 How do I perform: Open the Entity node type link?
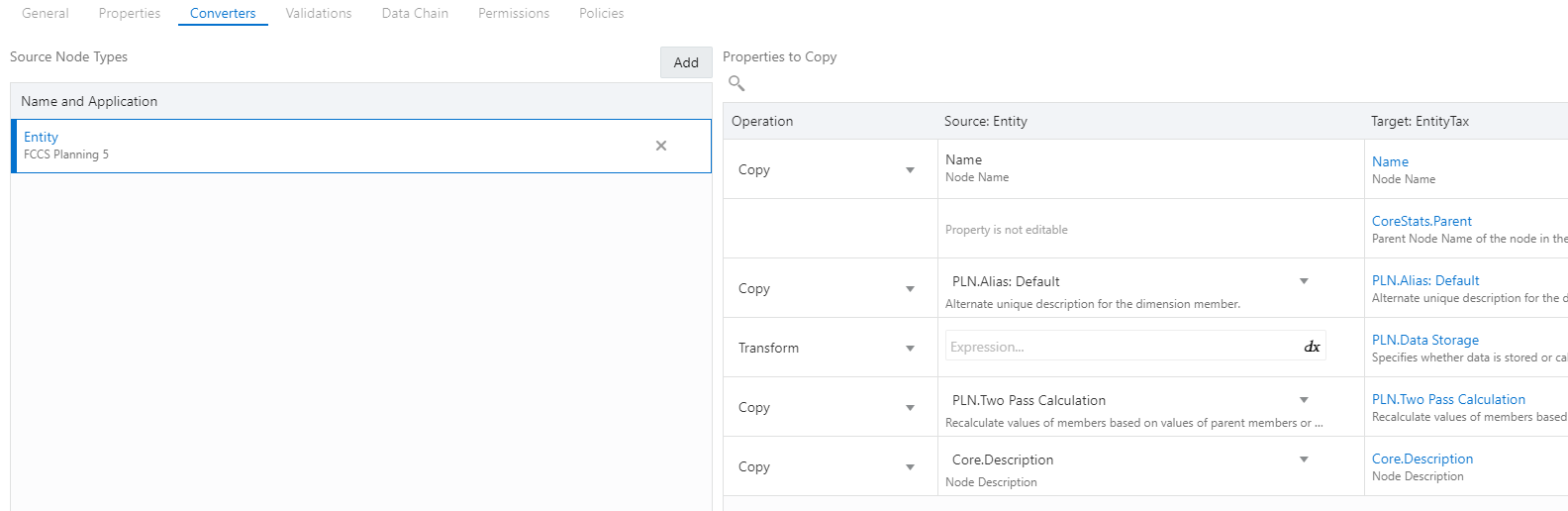click(x=42, y=137)
